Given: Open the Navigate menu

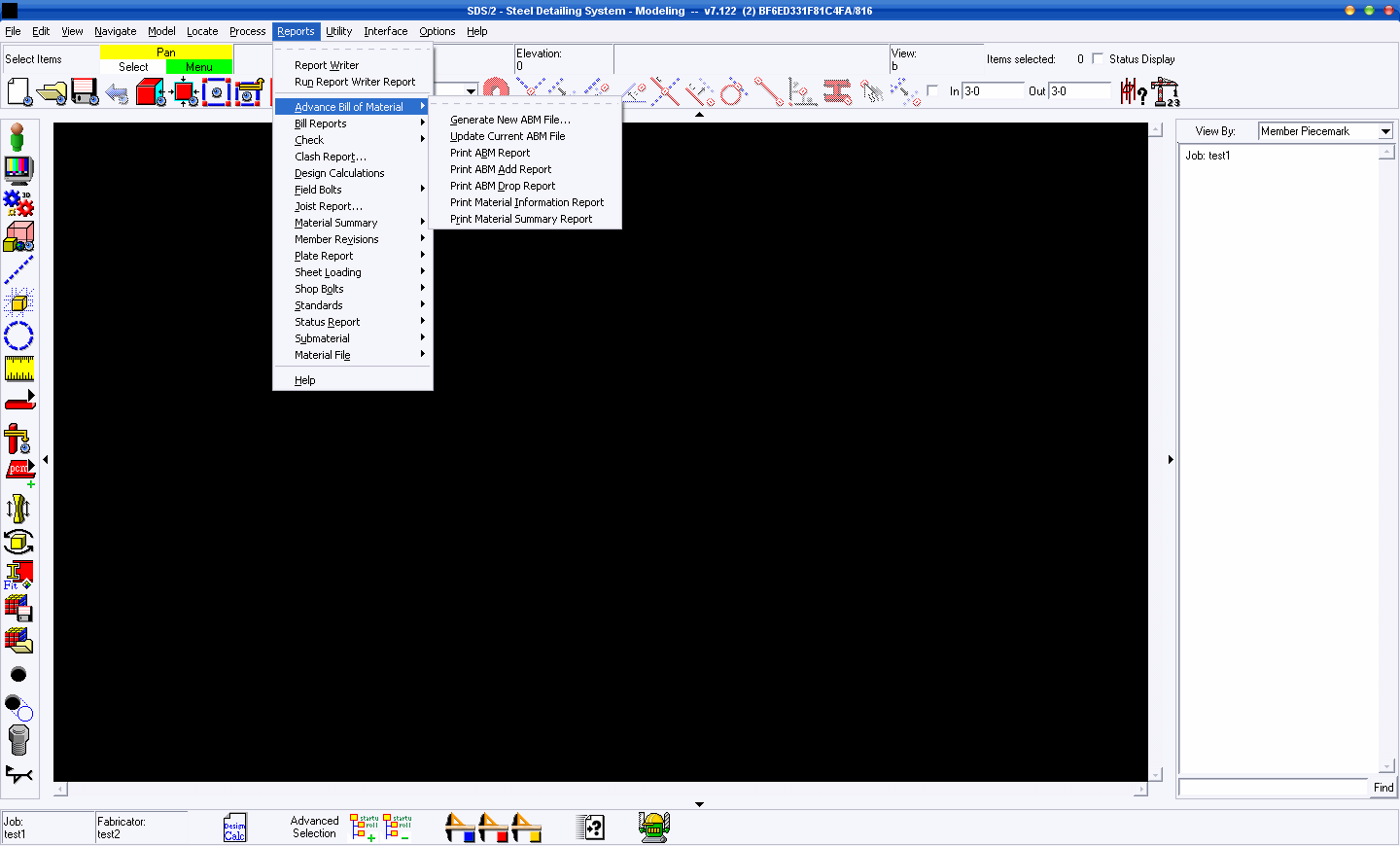Looking at the screenshot, I should click(x=115, y=31).
